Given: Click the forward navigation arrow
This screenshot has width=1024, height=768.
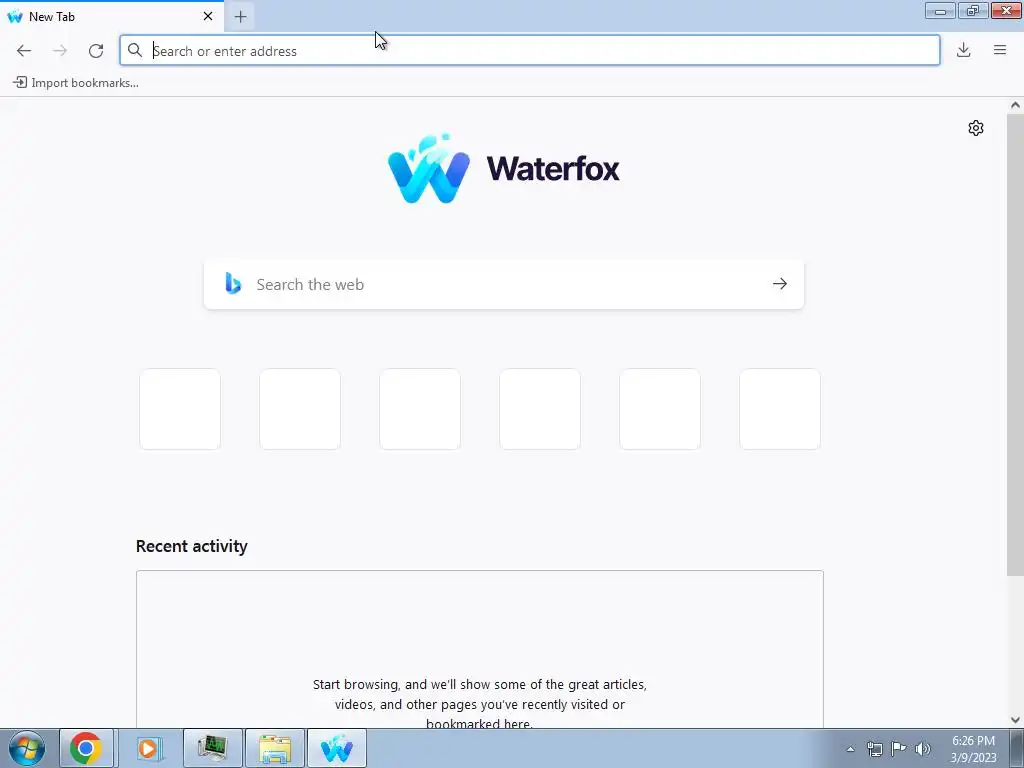Looking at the screenshot, I should click(x=59, y=51).
